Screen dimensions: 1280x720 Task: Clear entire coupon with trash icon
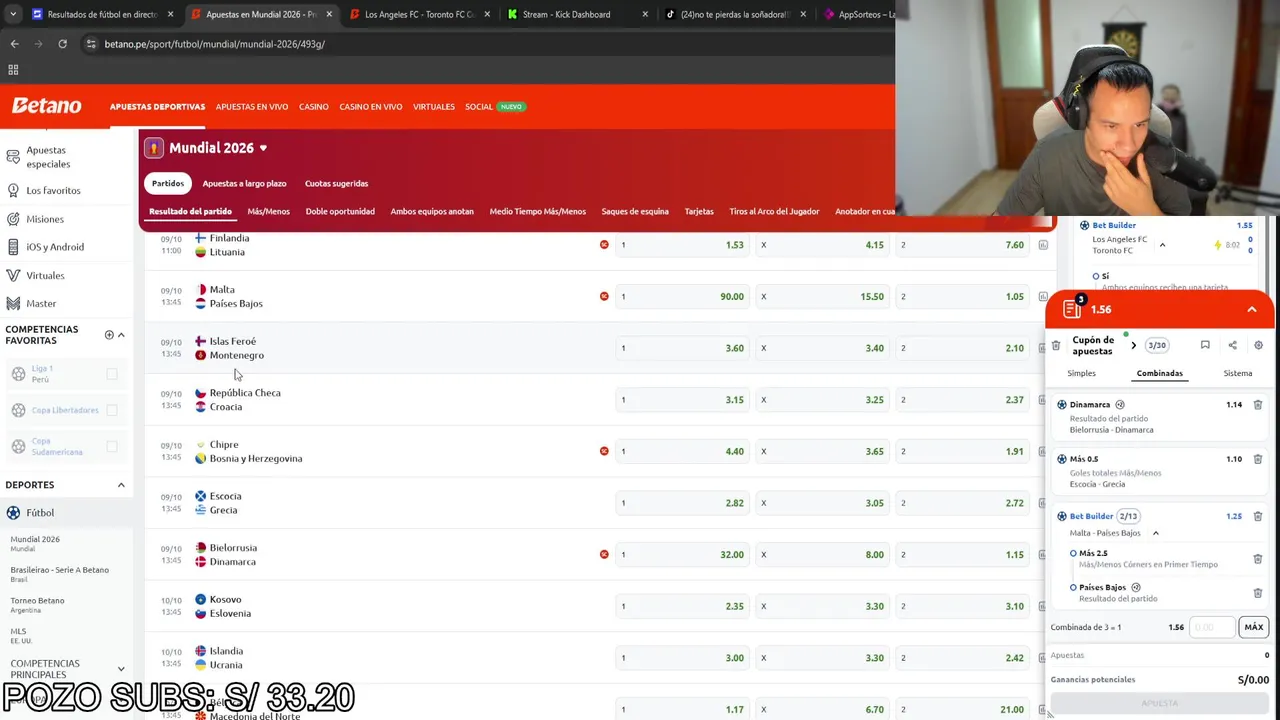pos(1056,345)
